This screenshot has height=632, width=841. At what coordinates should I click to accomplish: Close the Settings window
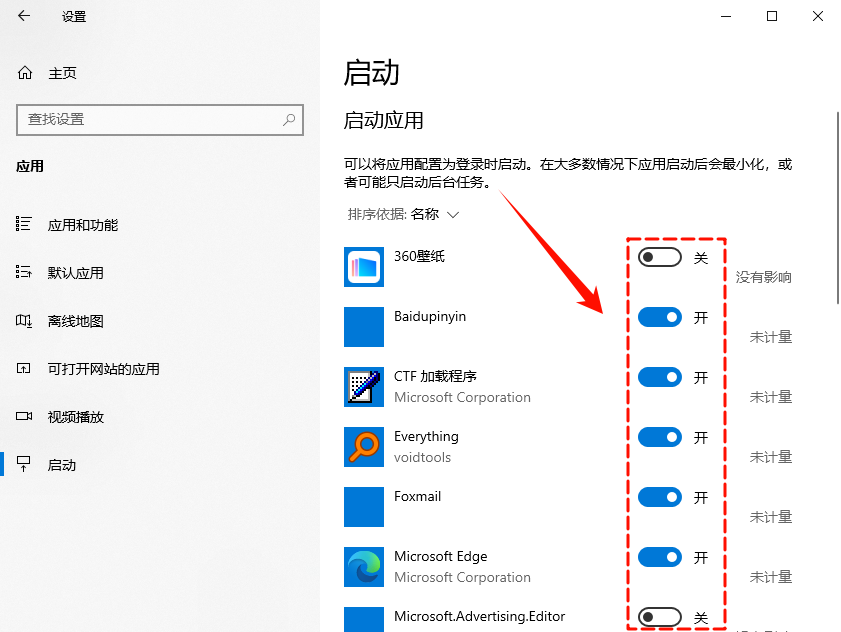[x=817, y=16]
